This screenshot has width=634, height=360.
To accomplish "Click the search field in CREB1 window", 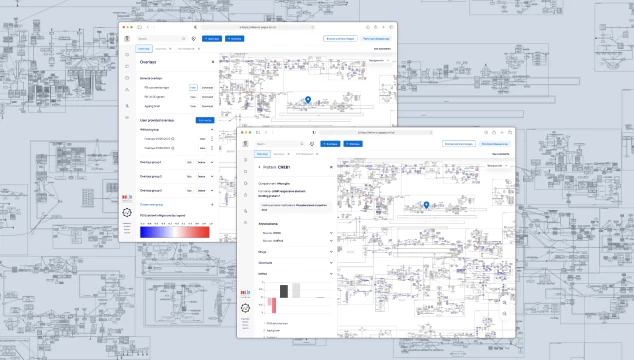I will pyautogui.click(x=280, y=144).
